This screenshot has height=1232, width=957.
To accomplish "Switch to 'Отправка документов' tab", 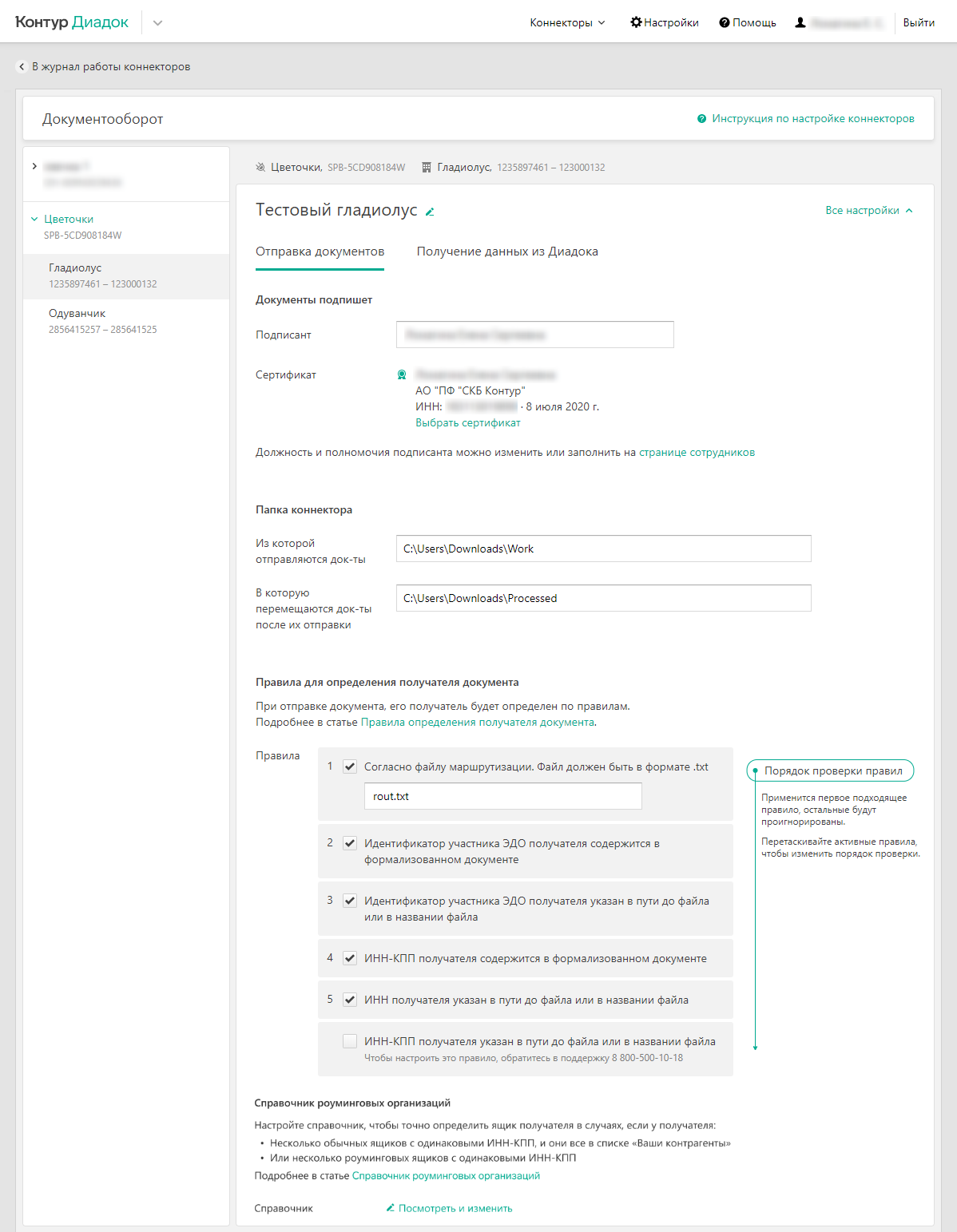I will click(x=320, y=252).
